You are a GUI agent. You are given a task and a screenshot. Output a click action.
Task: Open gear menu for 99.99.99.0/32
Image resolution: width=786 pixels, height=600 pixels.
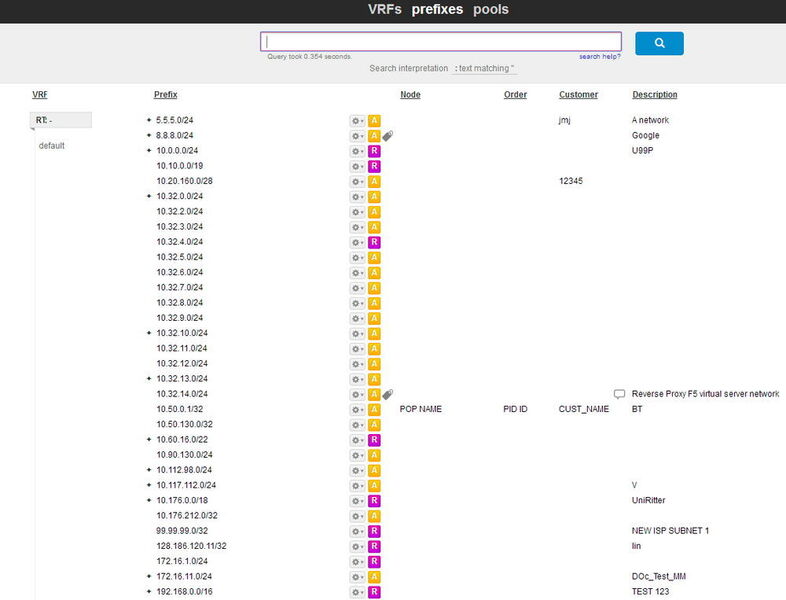click(357, 531)
